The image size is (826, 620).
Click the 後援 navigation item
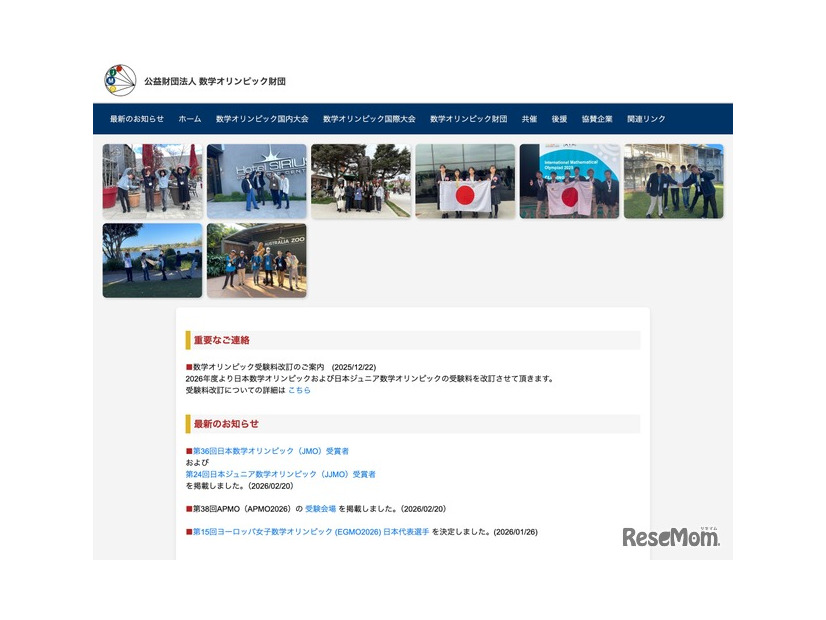click(559, 119)
